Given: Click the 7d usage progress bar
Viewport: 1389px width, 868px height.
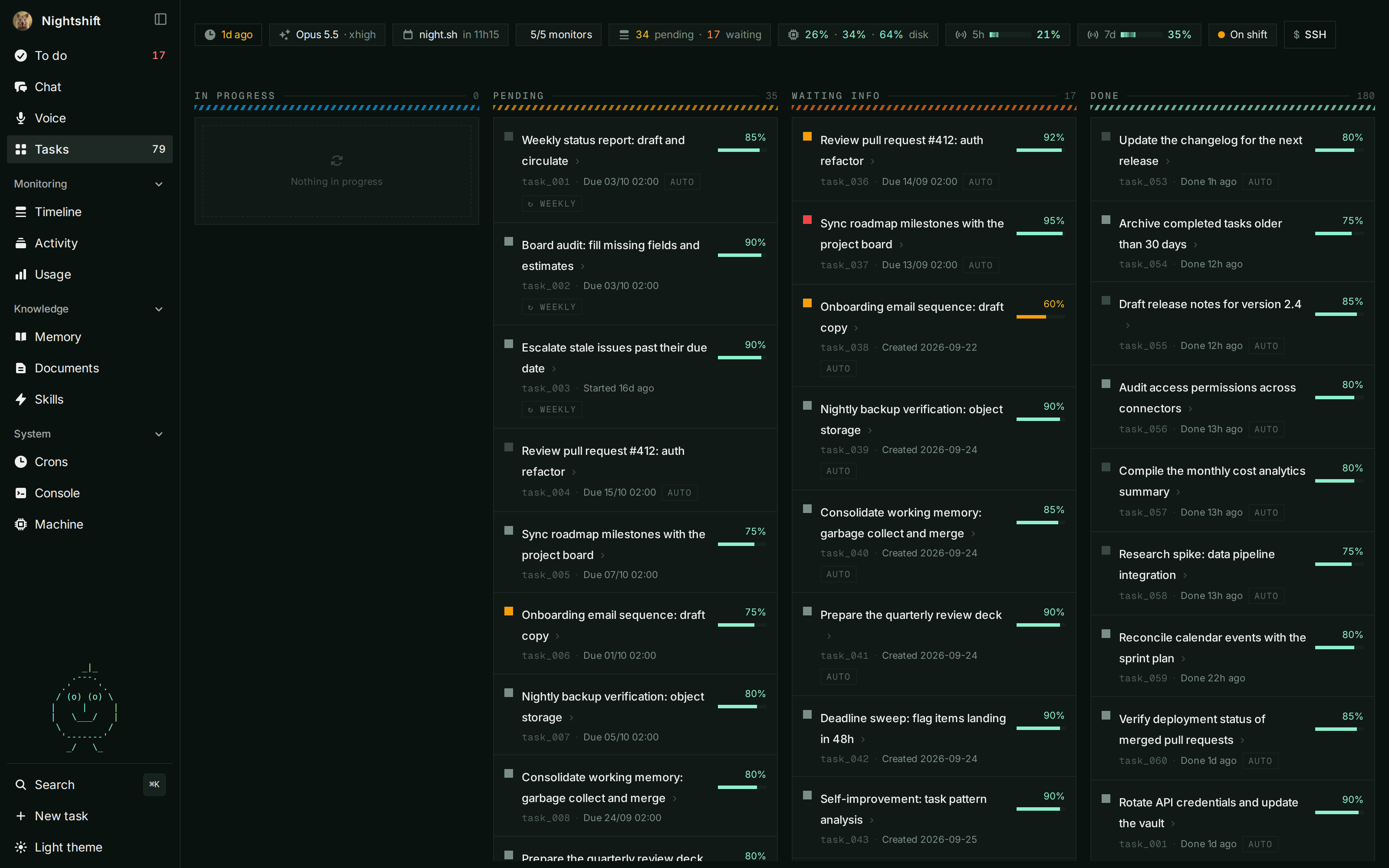Looking at the screenshot, I should (1141, 35).
